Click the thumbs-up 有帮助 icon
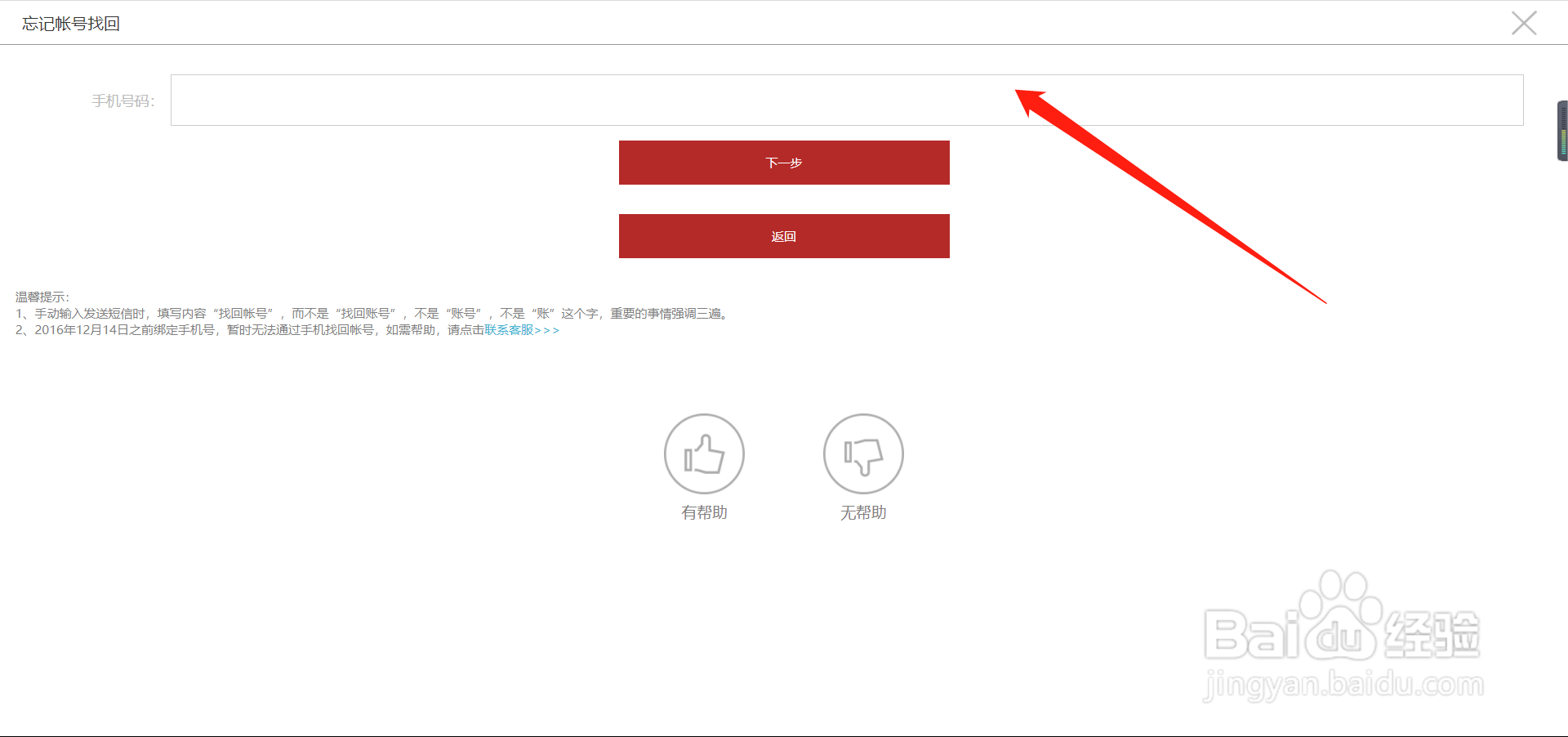Screen dimensions: 1568x737 point(704,453)
